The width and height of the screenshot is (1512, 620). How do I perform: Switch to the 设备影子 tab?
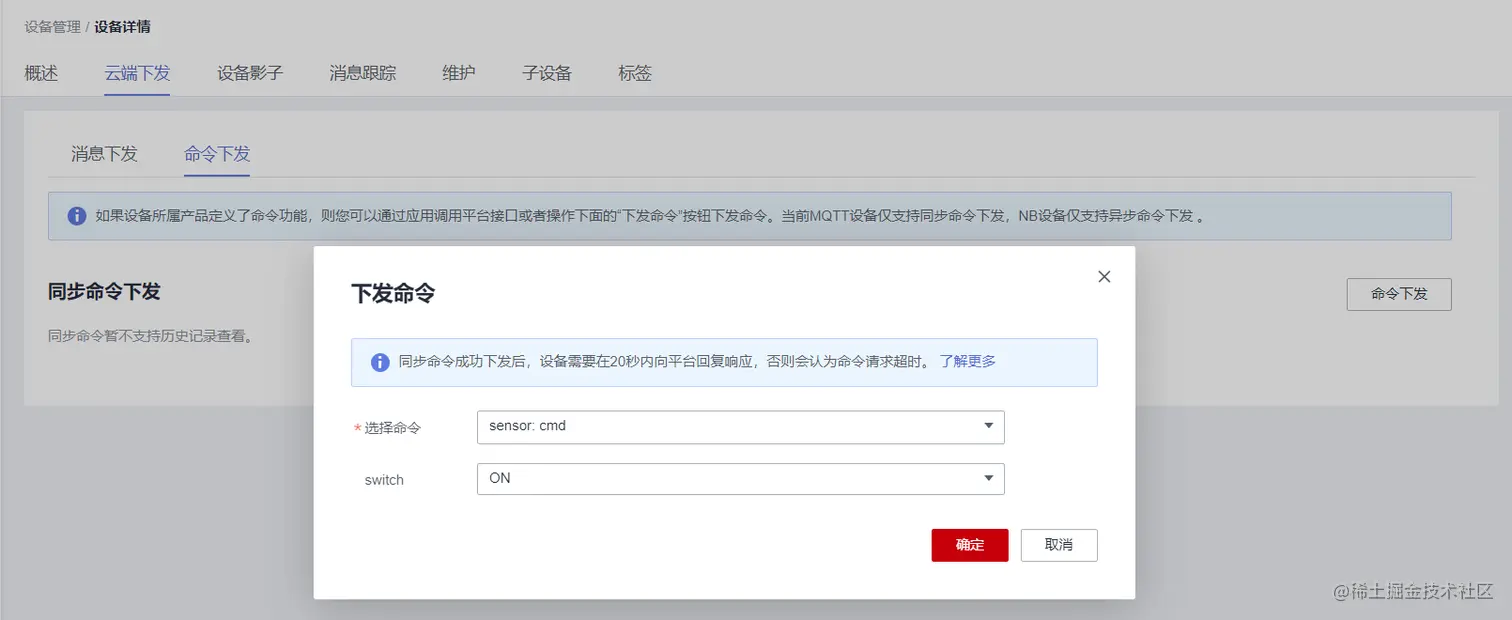tap(250, 73)
